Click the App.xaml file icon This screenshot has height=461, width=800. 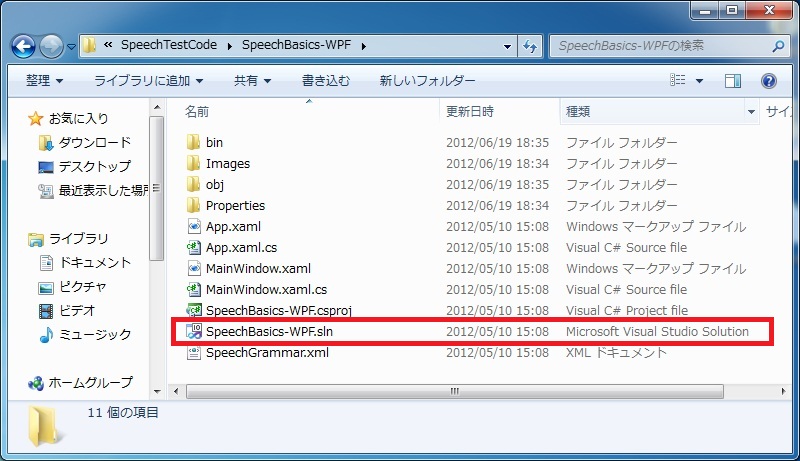[195, 226]
